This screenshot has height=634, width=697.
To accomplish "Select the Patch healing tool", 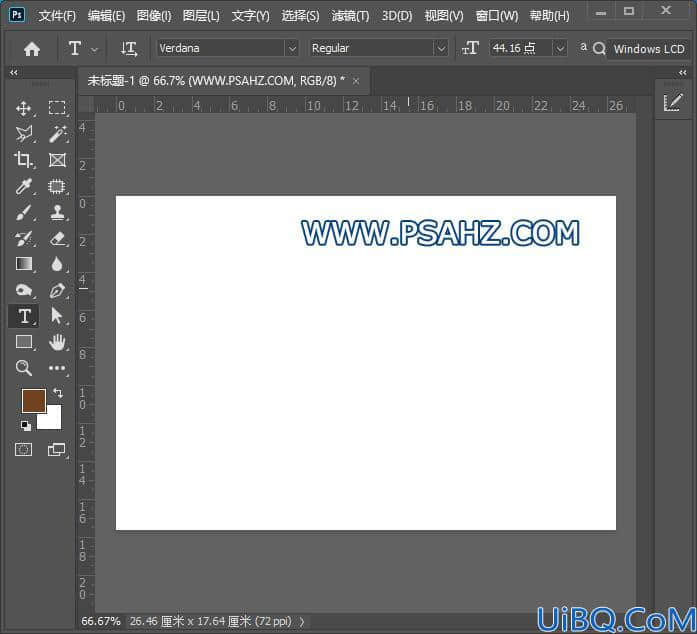I will click(x=57, y=186).
